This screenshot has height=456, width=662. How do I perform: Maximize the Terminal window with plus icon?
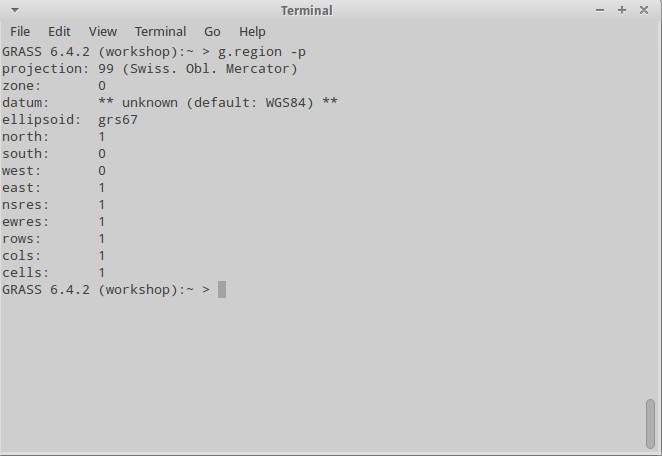622,10
